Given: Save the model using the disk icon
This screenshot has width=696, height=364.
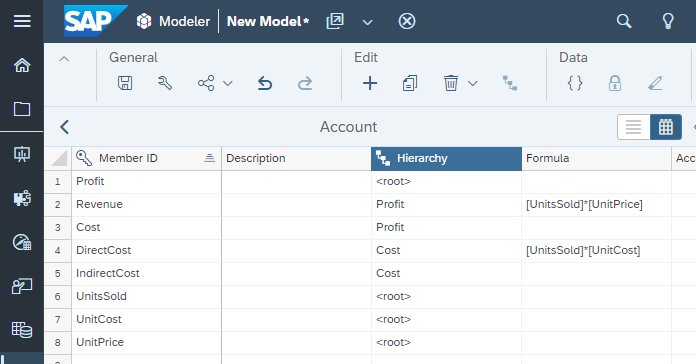Looking at the screenshot, I should pyautogui.click(x=125, y=83).
